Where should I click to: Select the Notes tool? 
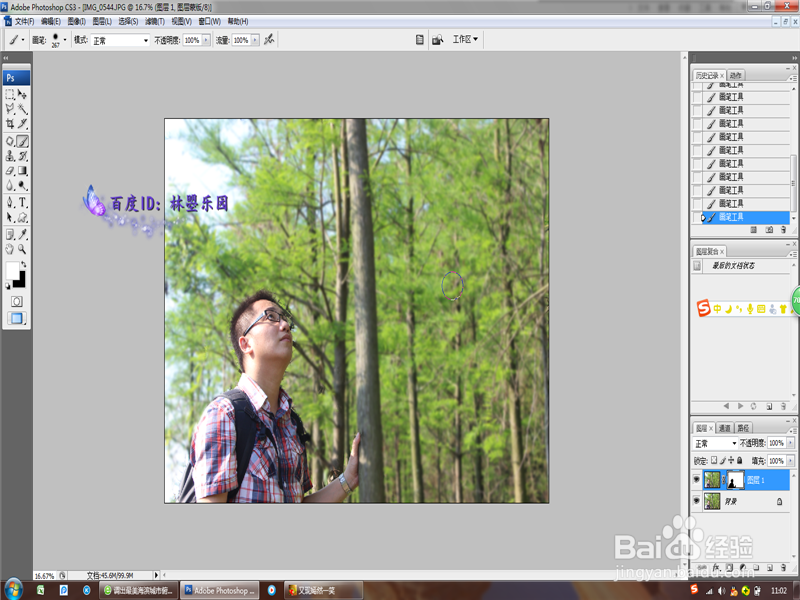point(10,235)
